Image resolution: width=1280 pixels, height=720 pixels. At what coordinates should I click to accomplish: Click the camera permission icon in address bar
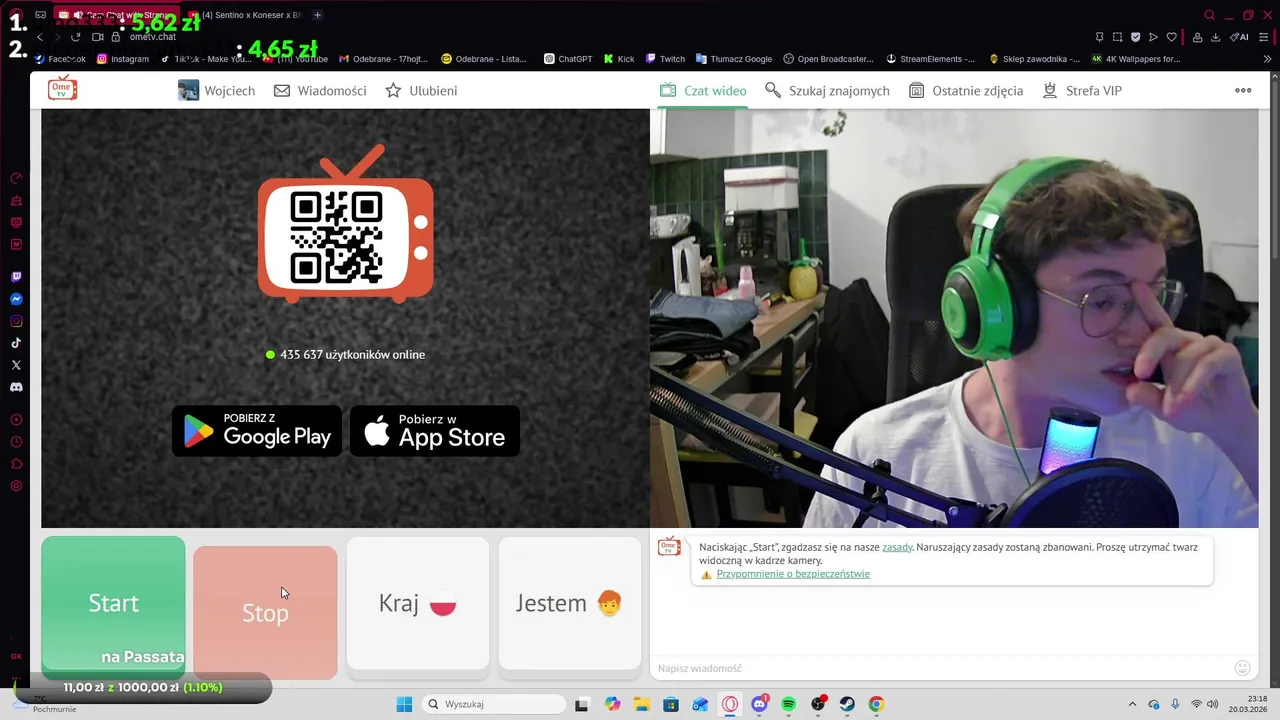[x=98, y=37]
